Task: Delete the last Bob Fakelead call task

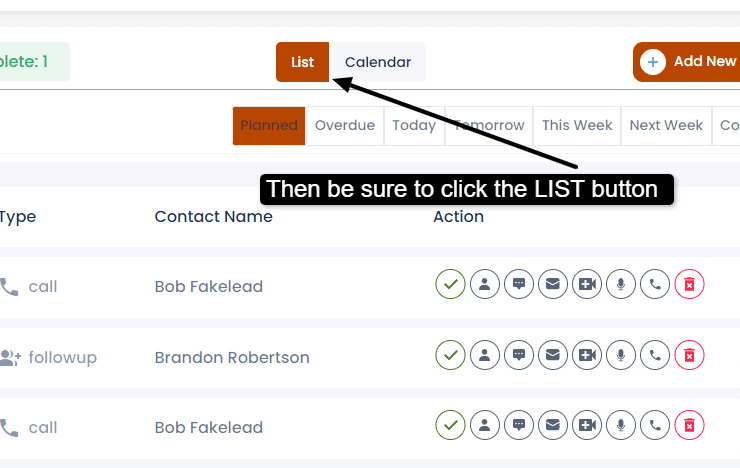Action: point(689,427)
